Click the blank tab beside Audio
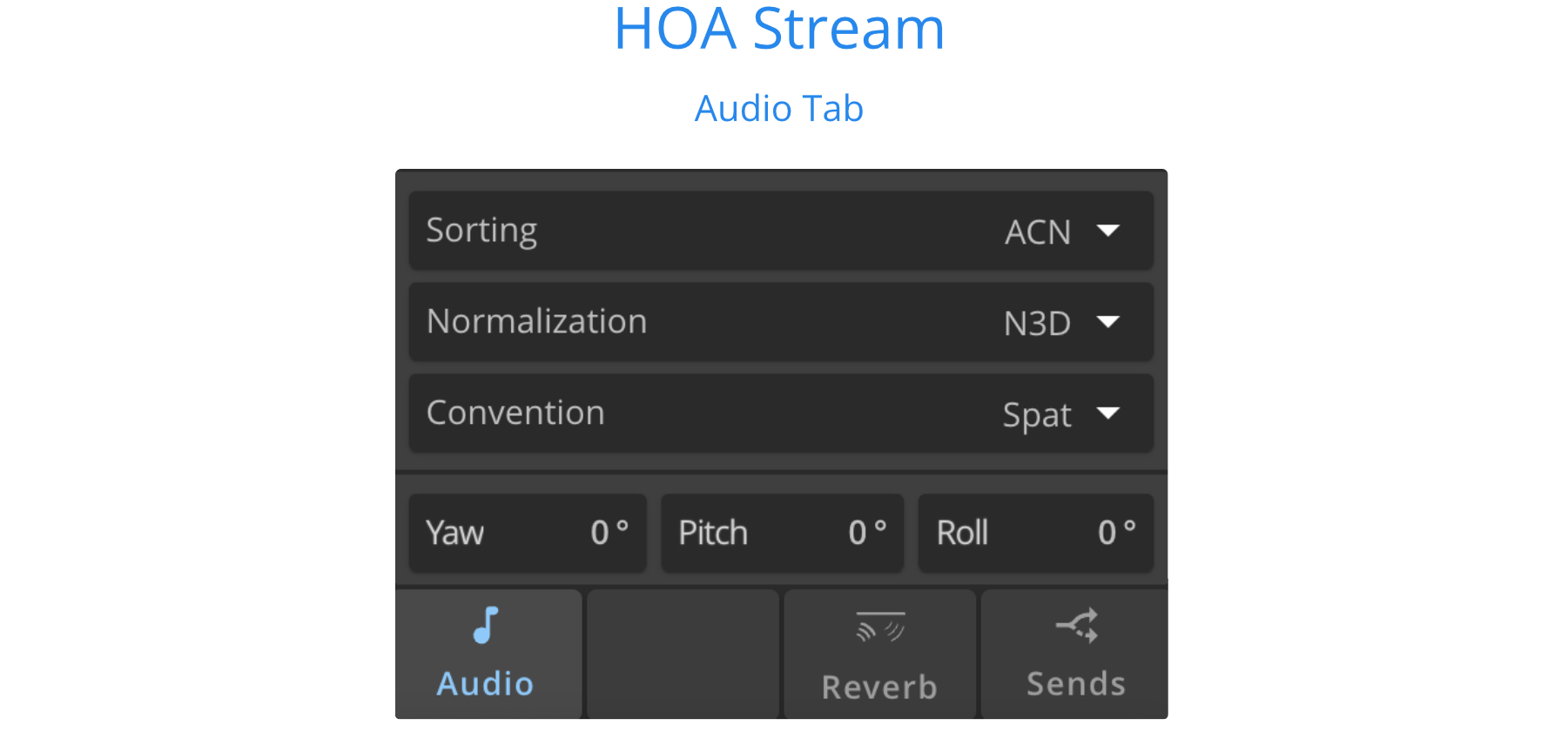The width and height of the screenshot is (1568, 739). tap(683, 655)
